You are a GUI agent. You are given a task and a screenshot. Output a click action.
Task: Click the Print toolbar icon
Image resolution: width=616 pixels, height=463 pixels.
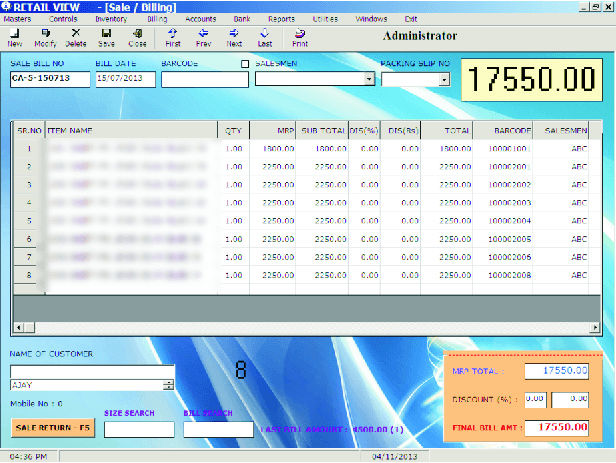click(300, 38)
